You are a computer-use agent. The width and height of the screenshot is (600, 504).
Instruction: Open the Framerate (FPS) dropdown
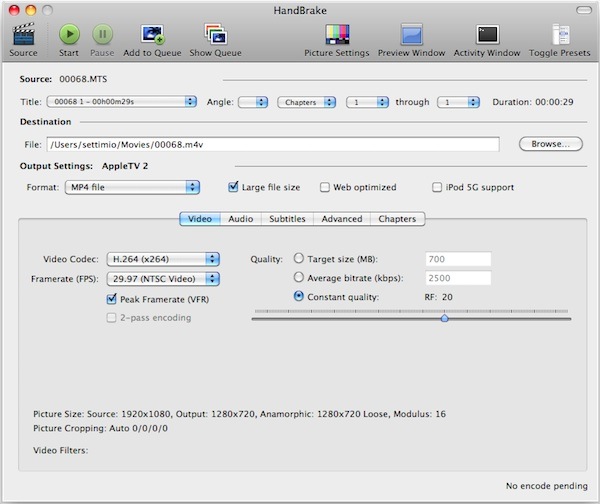(x=163, y=279)
